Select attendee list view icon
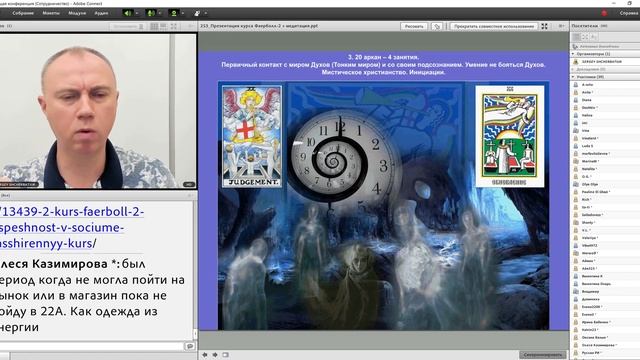640x360 pixels. [x=576, y=37]
